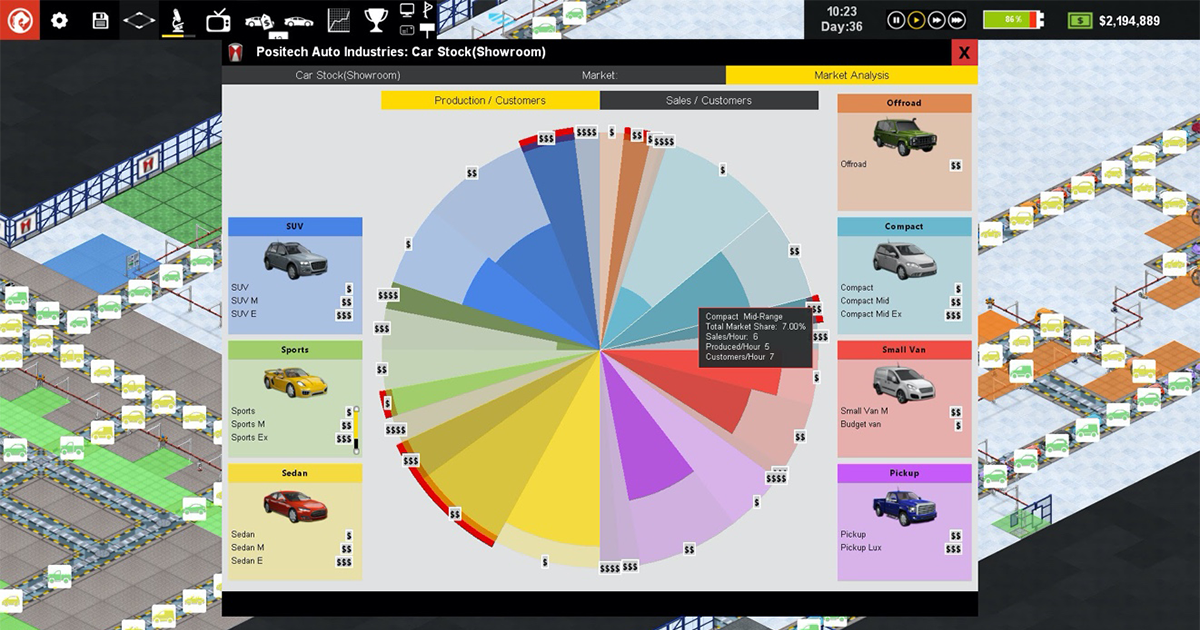Image resolution: width=1200 pixels, height=630 pixels.
Task: Open the settings gear icon
Action: coord(59,20)
